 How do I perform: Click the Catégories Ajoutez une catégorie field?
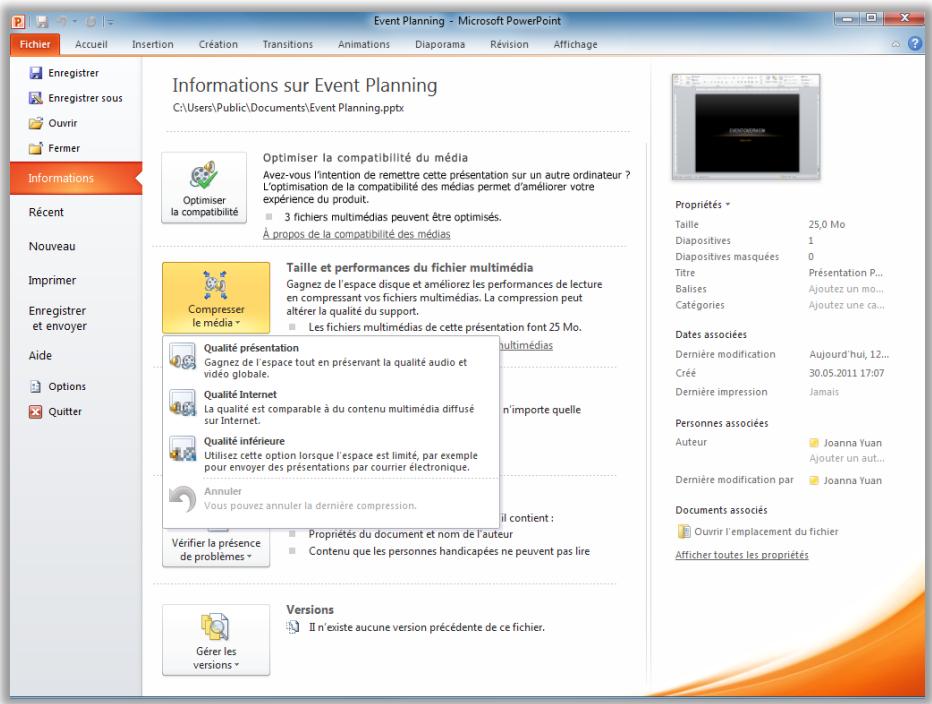coord(846,305)
